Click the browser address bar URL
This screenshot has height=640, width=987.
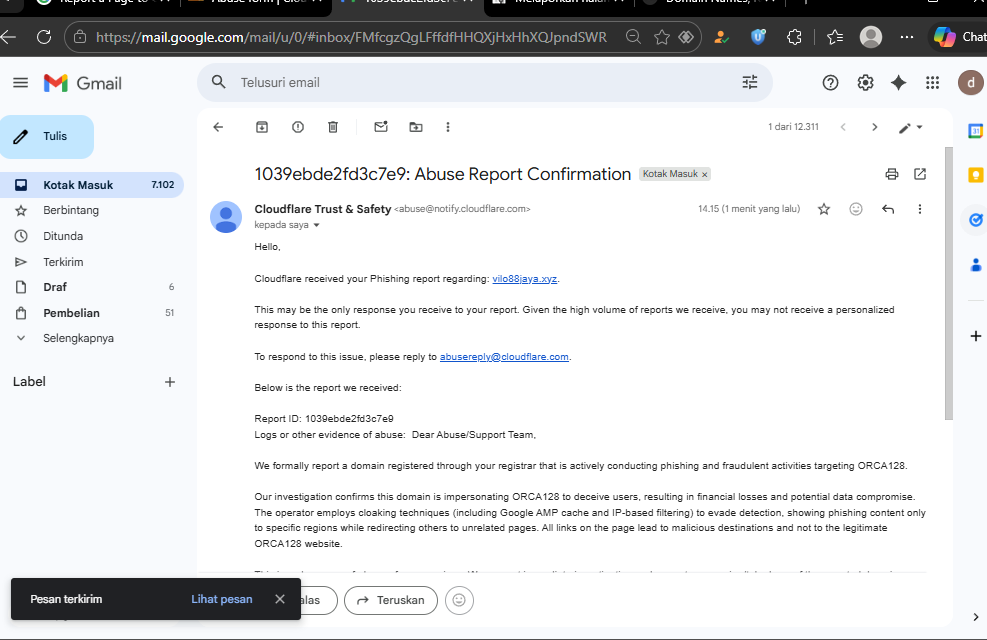[351, 37]
